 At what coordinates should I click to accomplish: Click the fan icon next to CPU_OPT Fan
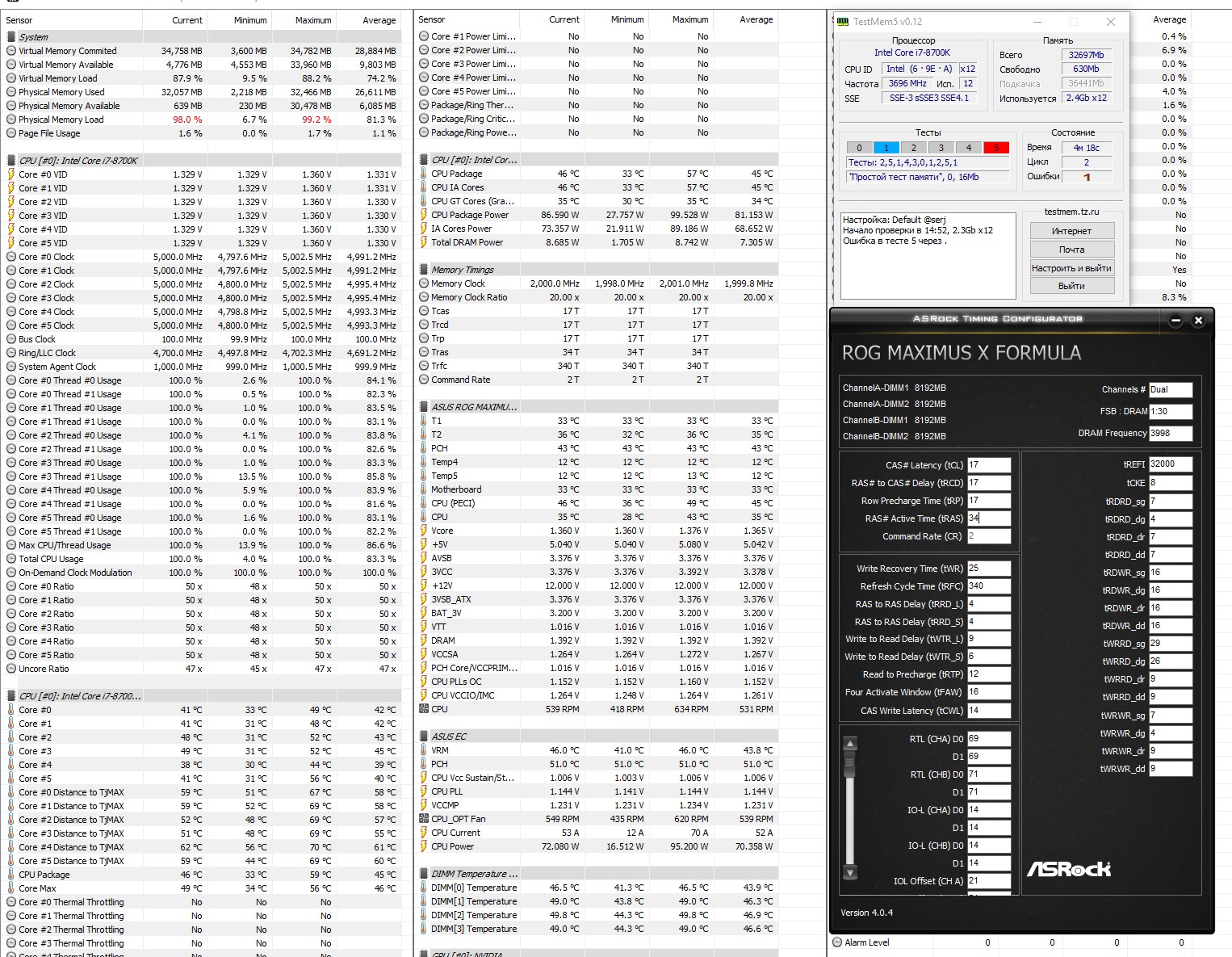(424, 819)
